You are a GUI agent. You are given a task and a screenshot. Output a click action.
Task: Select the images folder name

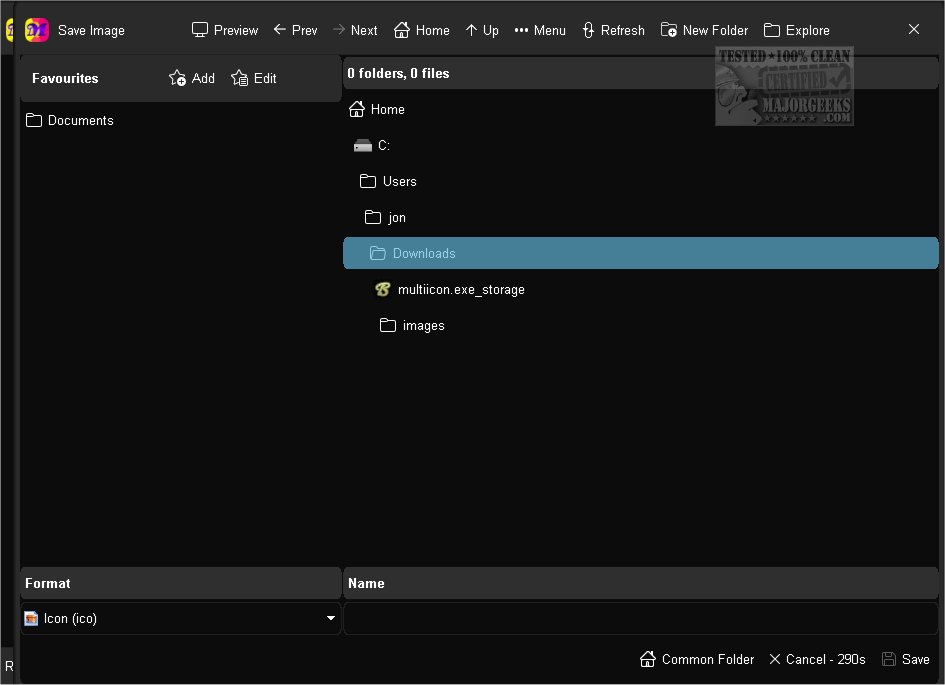pyautogui.click(x=424, y=326)
